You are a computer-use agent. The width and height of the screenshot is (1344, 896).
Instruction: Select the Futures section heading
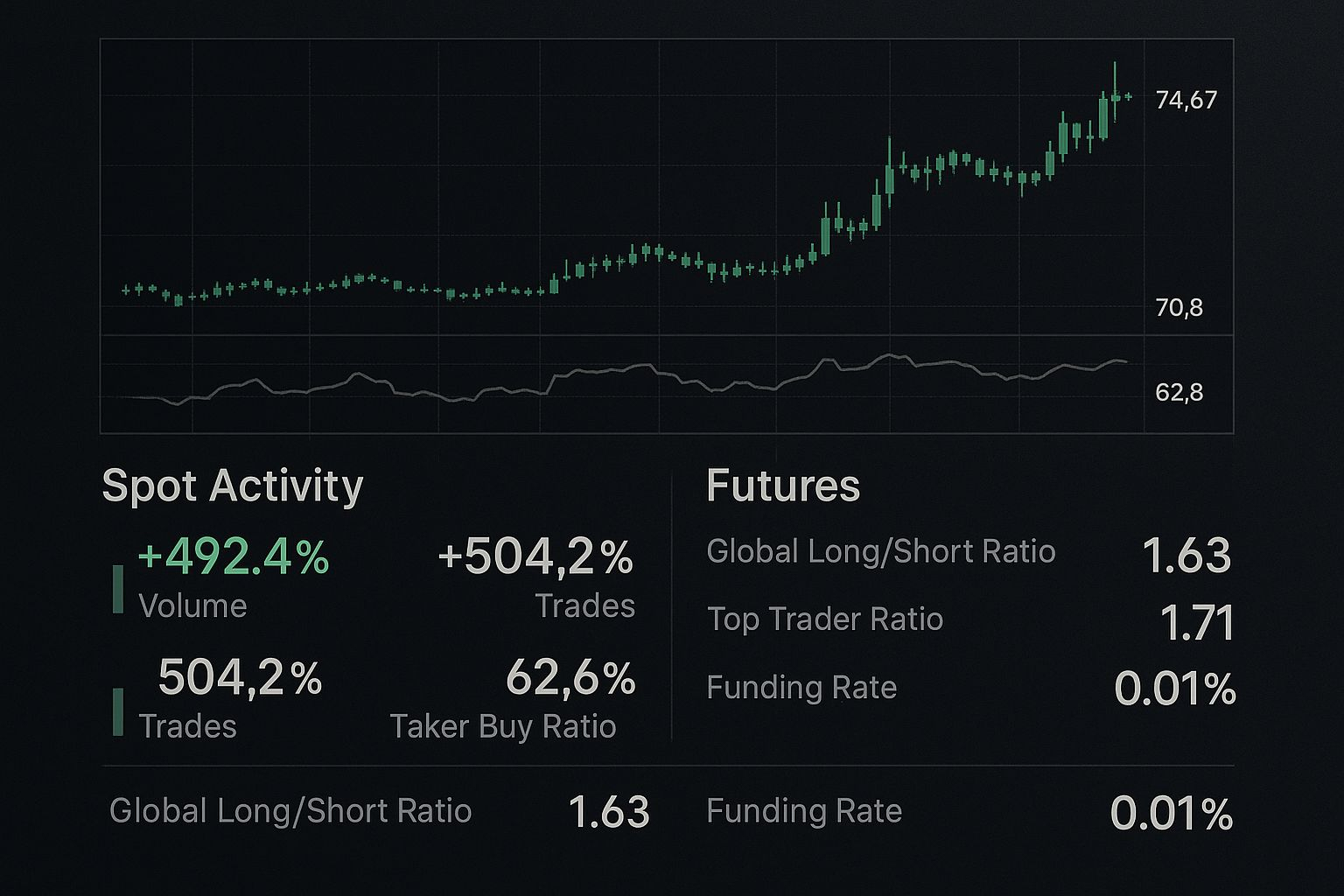point(783,486)
